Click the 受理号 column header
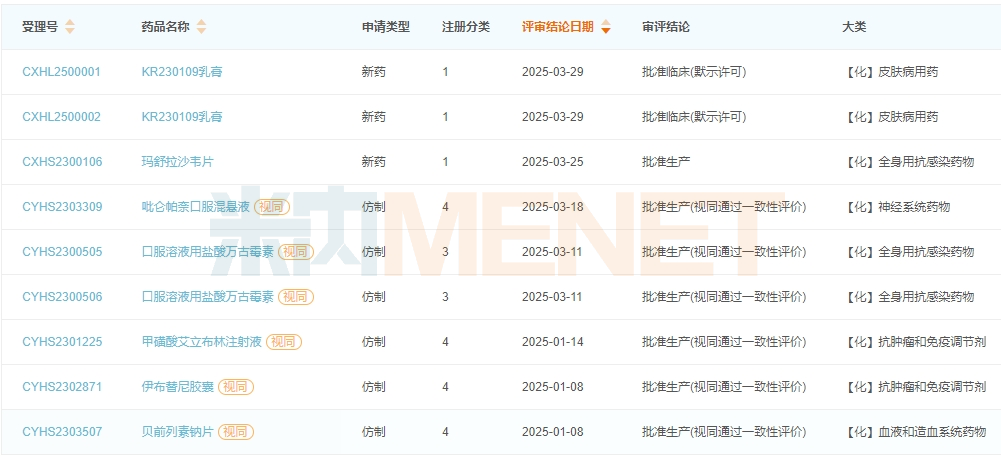The height and width of the screenshot is (456, 1001). click(40, 27)
